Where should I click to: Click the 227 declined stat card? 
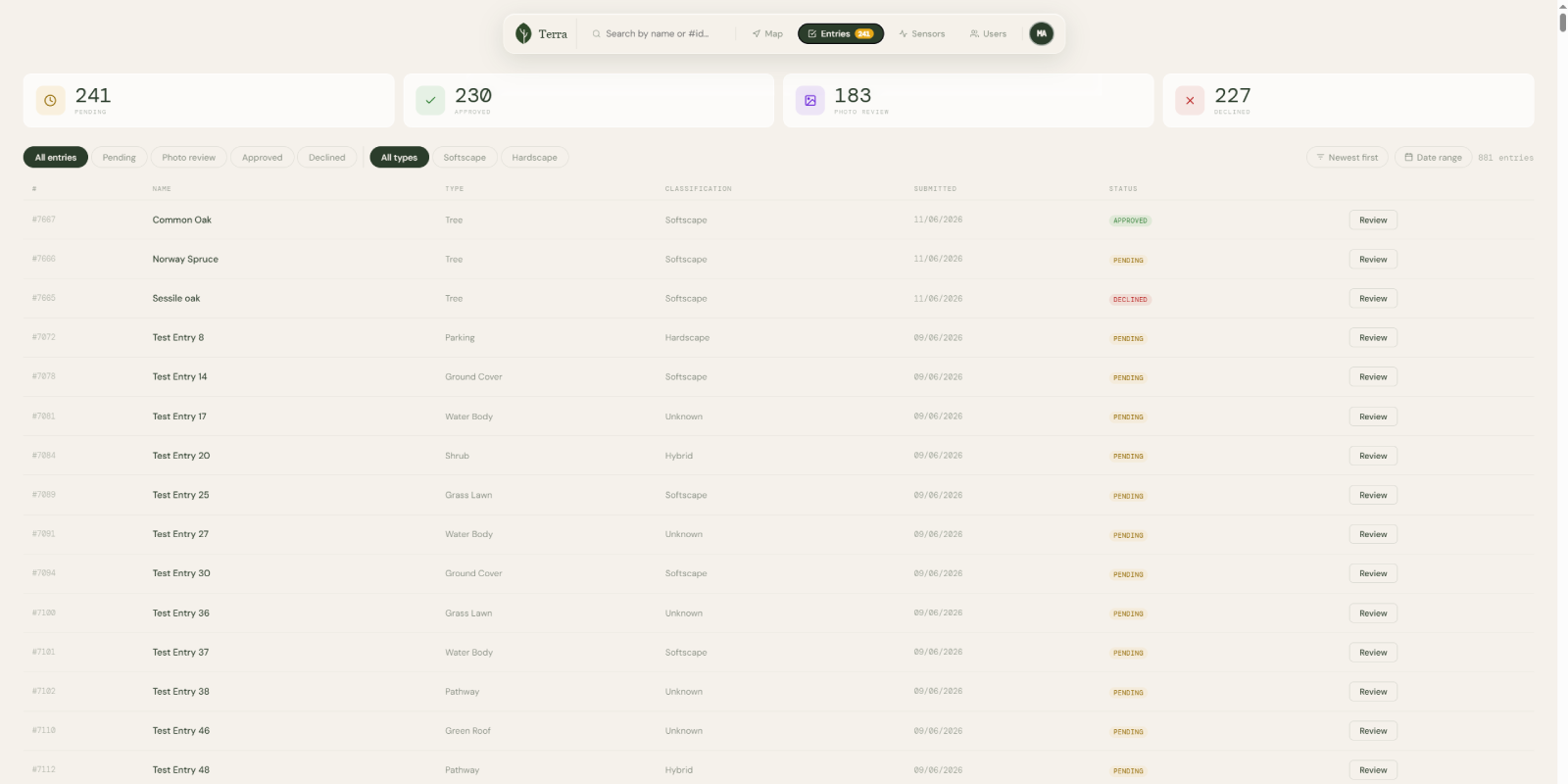click(1348, 100)
